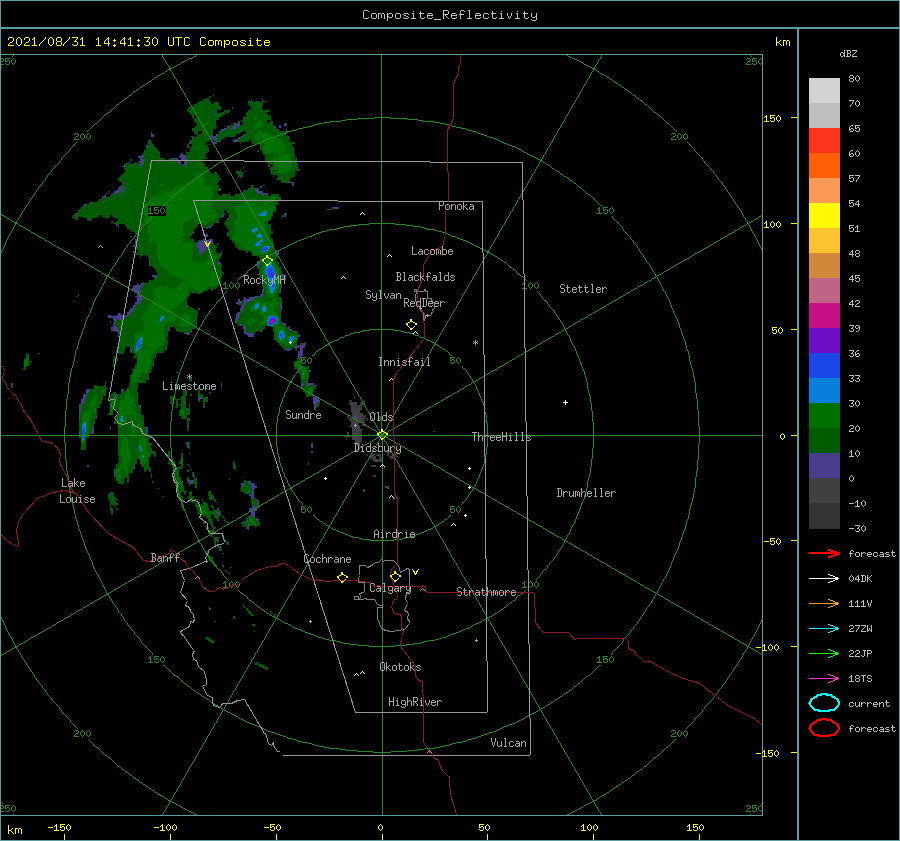Click the asterisk marker above Limestone
Image resolution: width=900 pixels, height=841 pixels.
[x=189, y=377]
